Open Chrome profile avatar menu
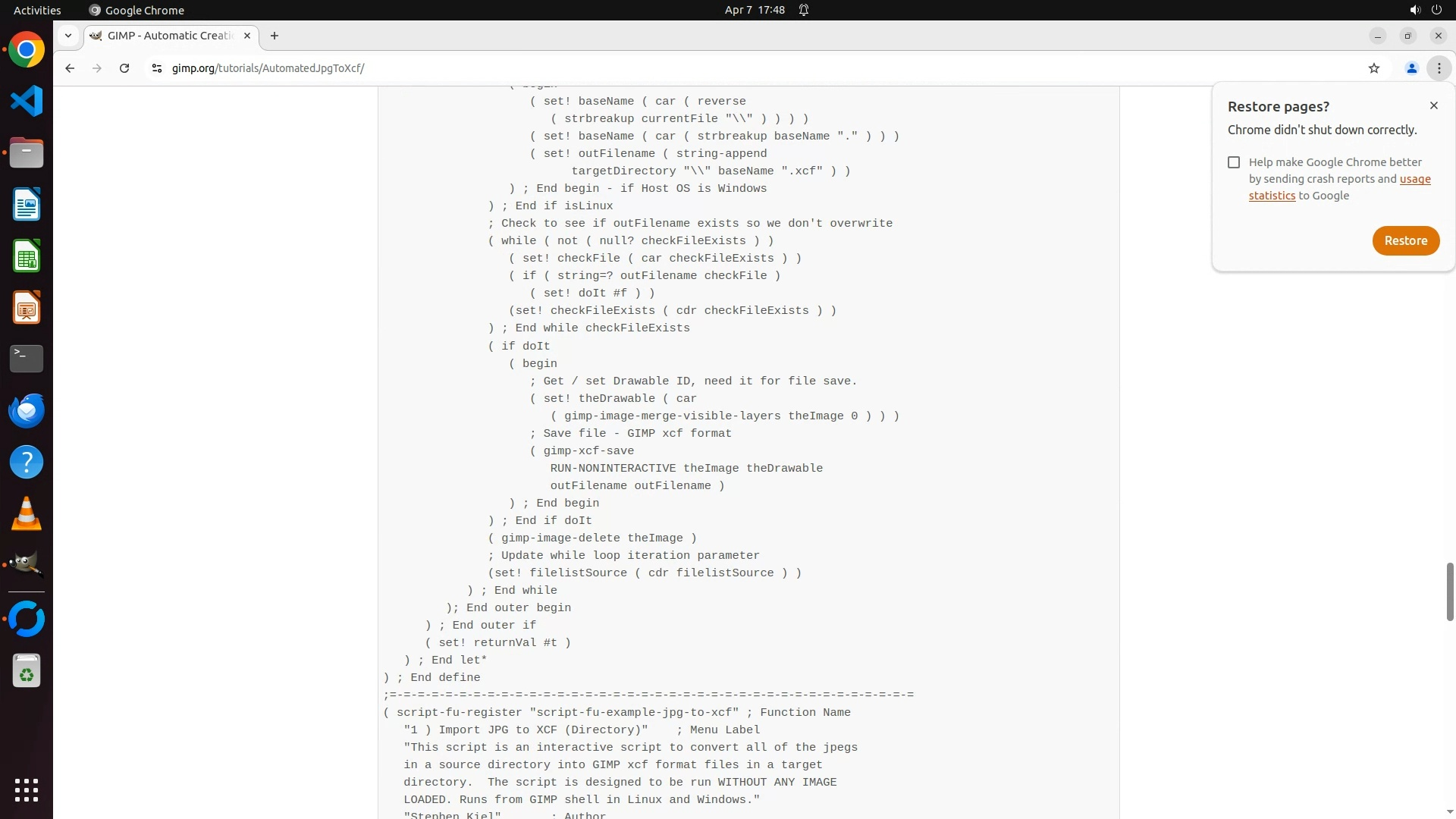Viewport: 1456px width, 819px height. [x=1411, y=68]
